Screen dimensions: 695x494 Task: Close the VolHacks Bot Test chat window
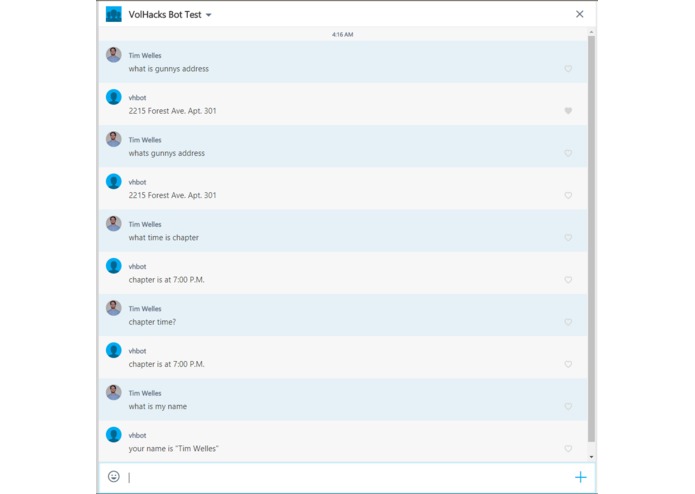[x=579, y=14]
